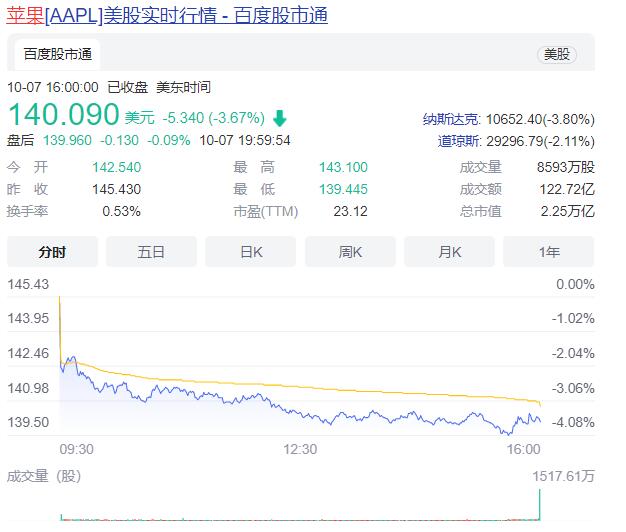Screen dimensions: 626x532
Task: Click the 16:00 time axis label
Action: [x=523, y=449]
